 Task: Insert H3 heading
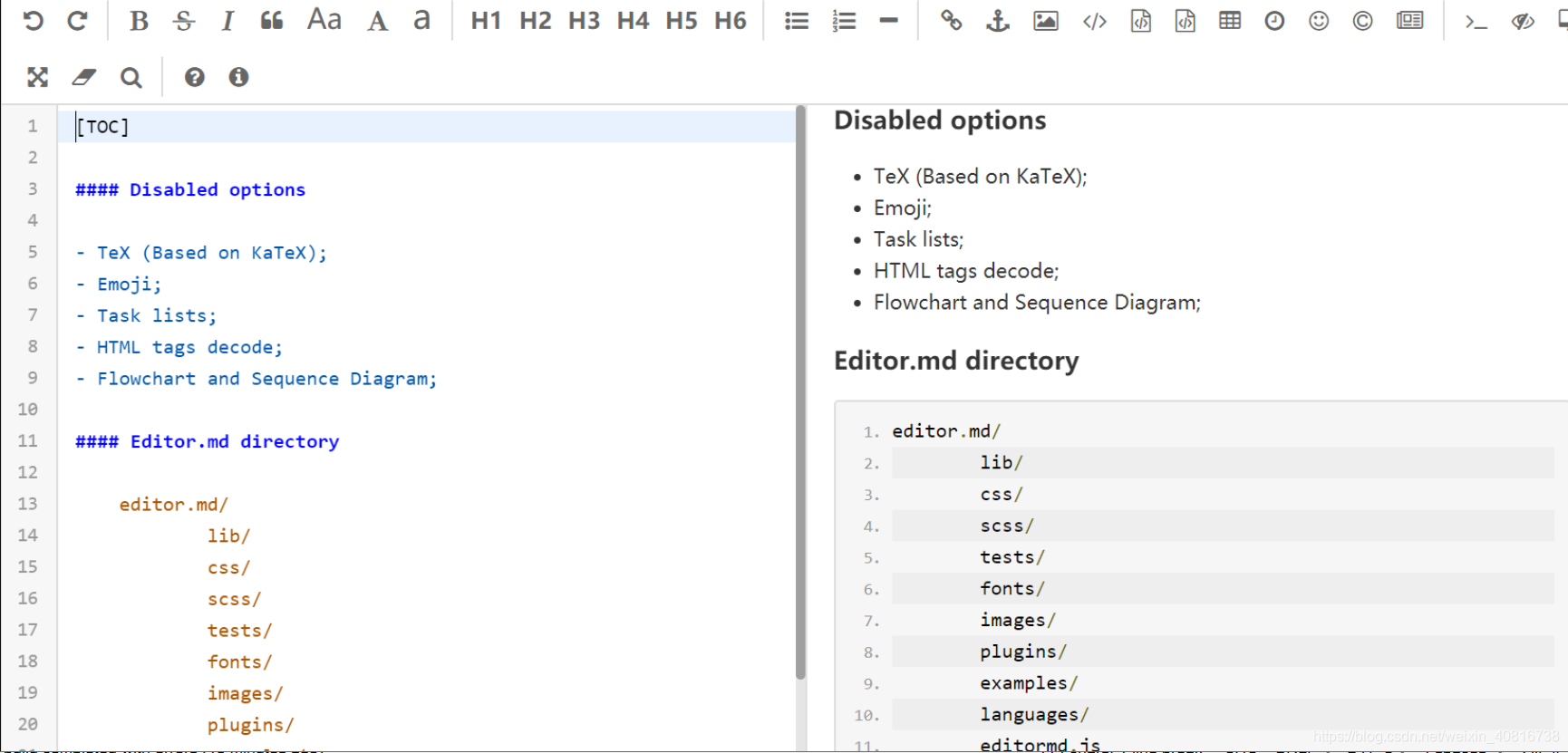(584, 20)
